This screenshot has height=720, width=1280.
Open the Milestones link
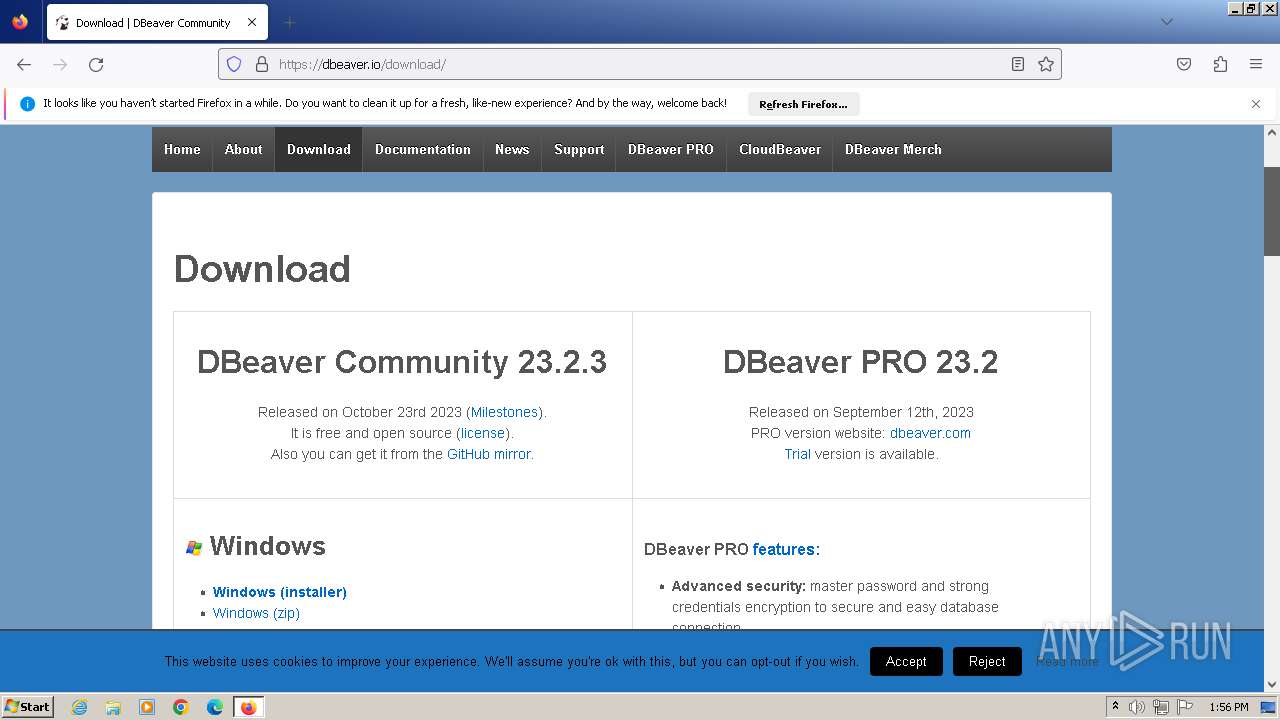click(505, 412)
